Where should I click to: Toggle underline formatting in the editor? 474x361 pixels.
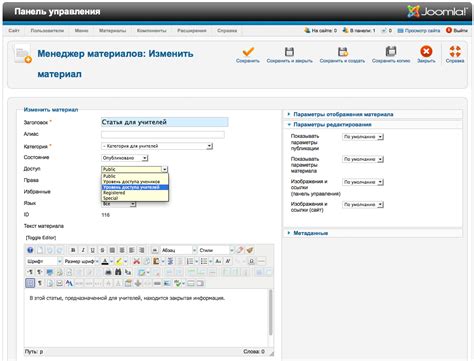click(x=92, y=250)
